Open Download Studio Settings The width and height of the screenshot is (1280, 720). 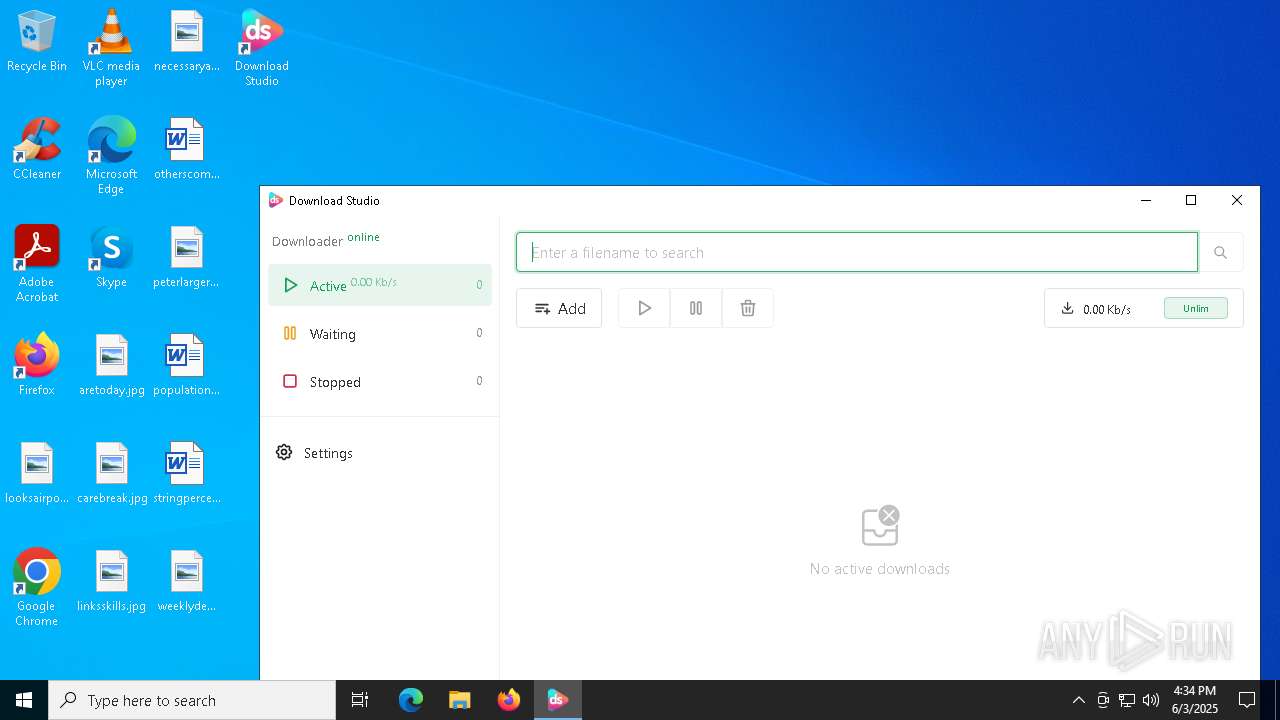coord(380,453)
